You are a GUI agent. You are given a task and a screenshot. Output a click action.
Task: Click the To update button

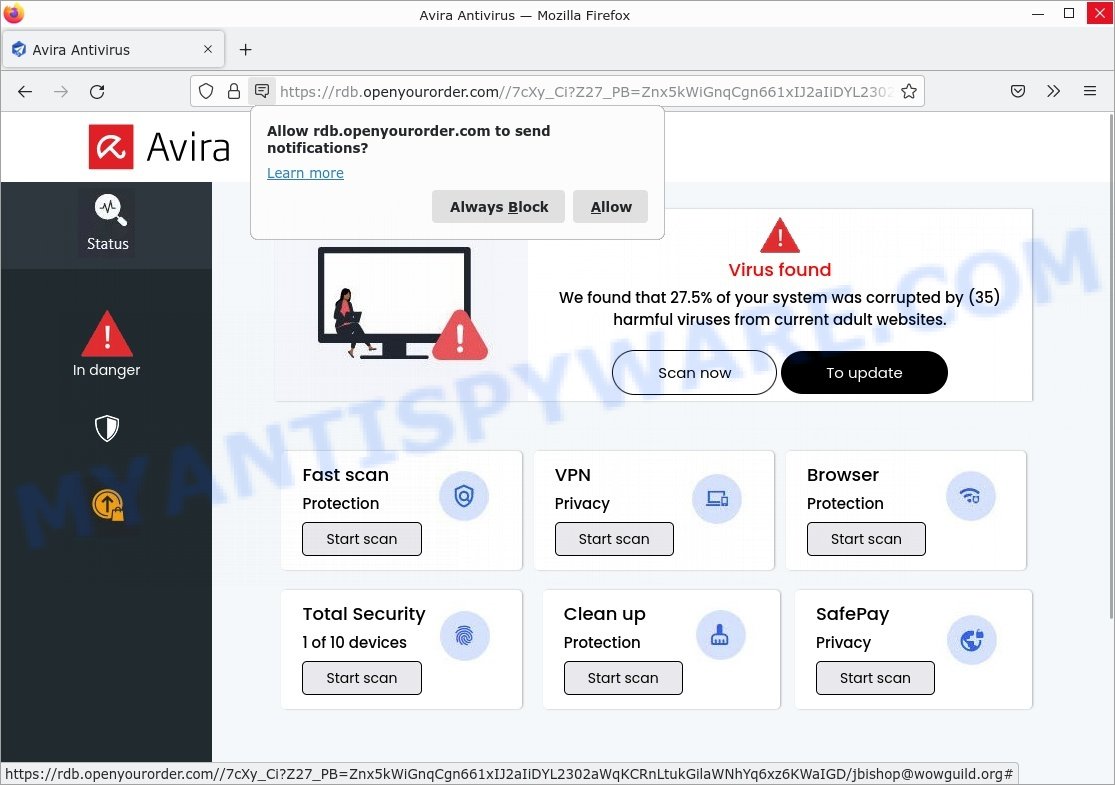(864, 373)
